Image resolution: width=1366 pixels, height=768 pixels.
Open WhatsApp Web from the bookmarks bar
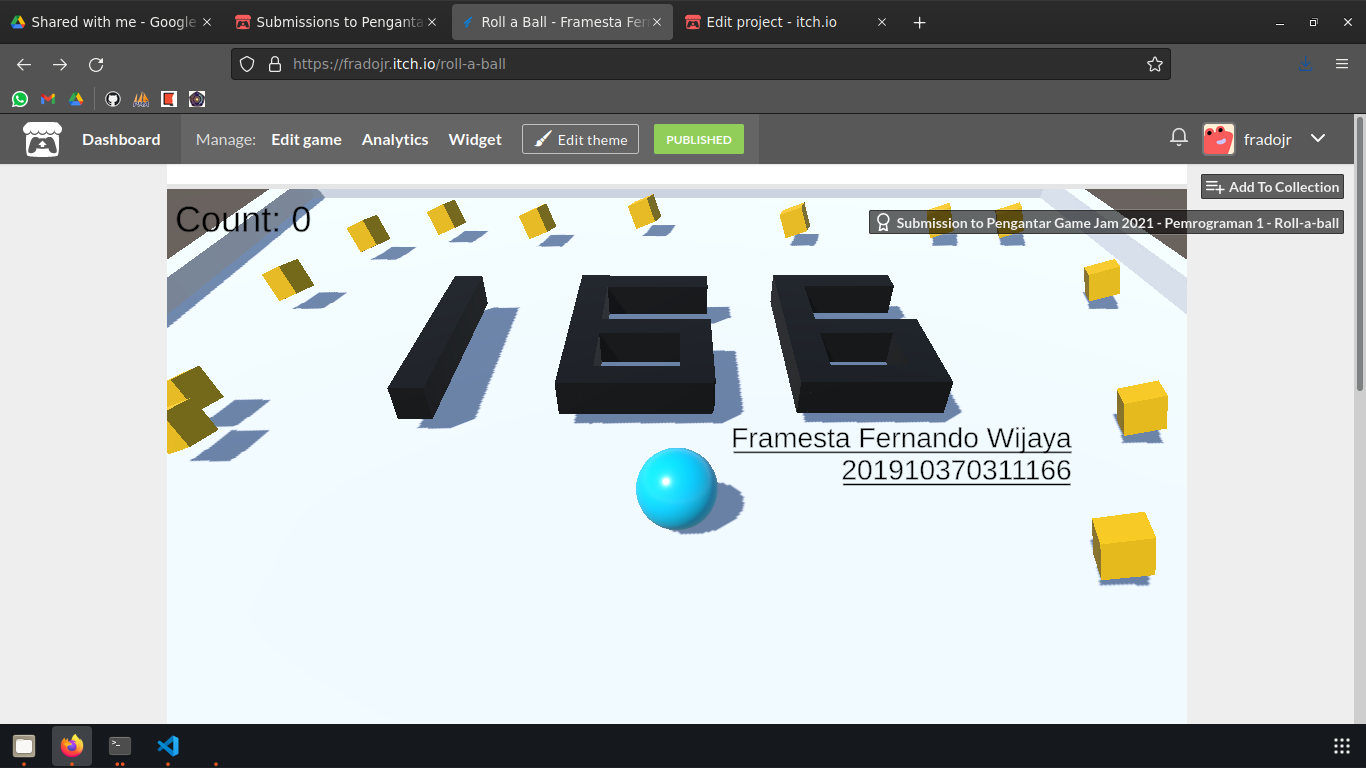20,99
